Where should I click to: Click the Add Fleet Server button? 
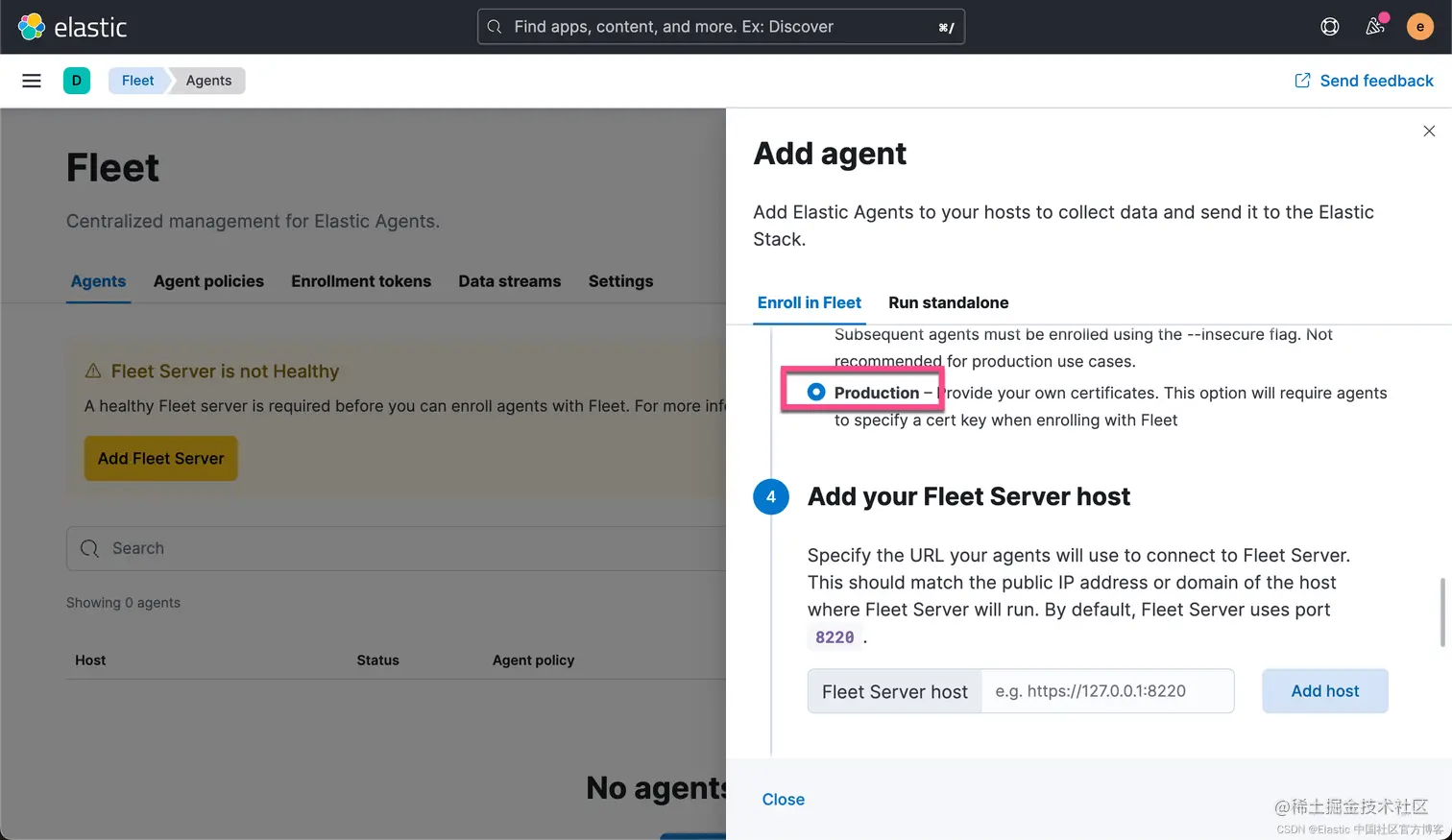160,459
